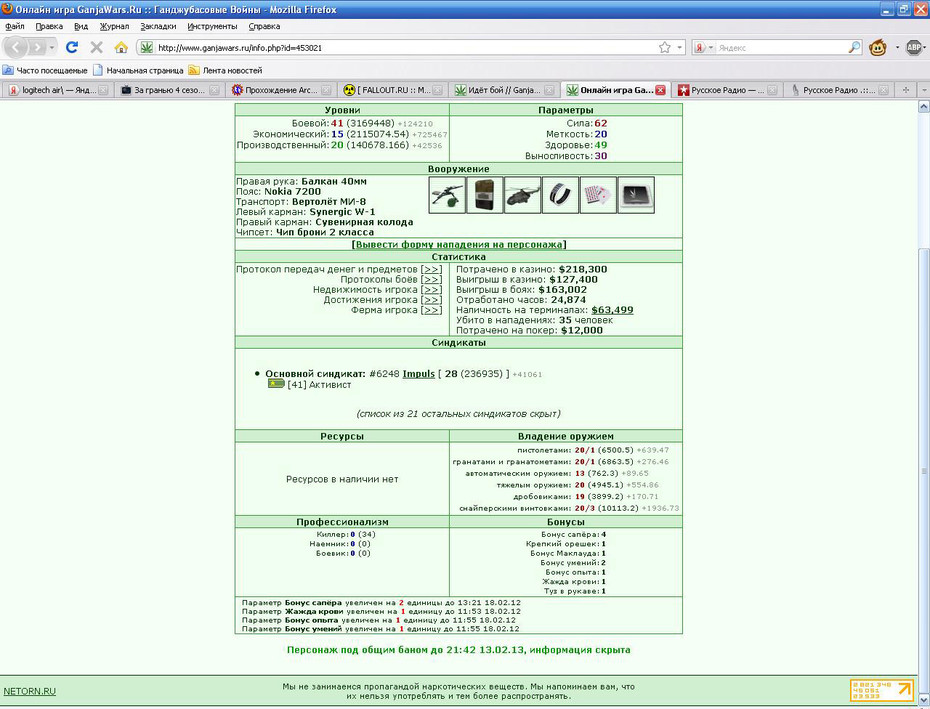
Task: Click Вывести форму нападения на персонажа link
Action: point(458,244)
